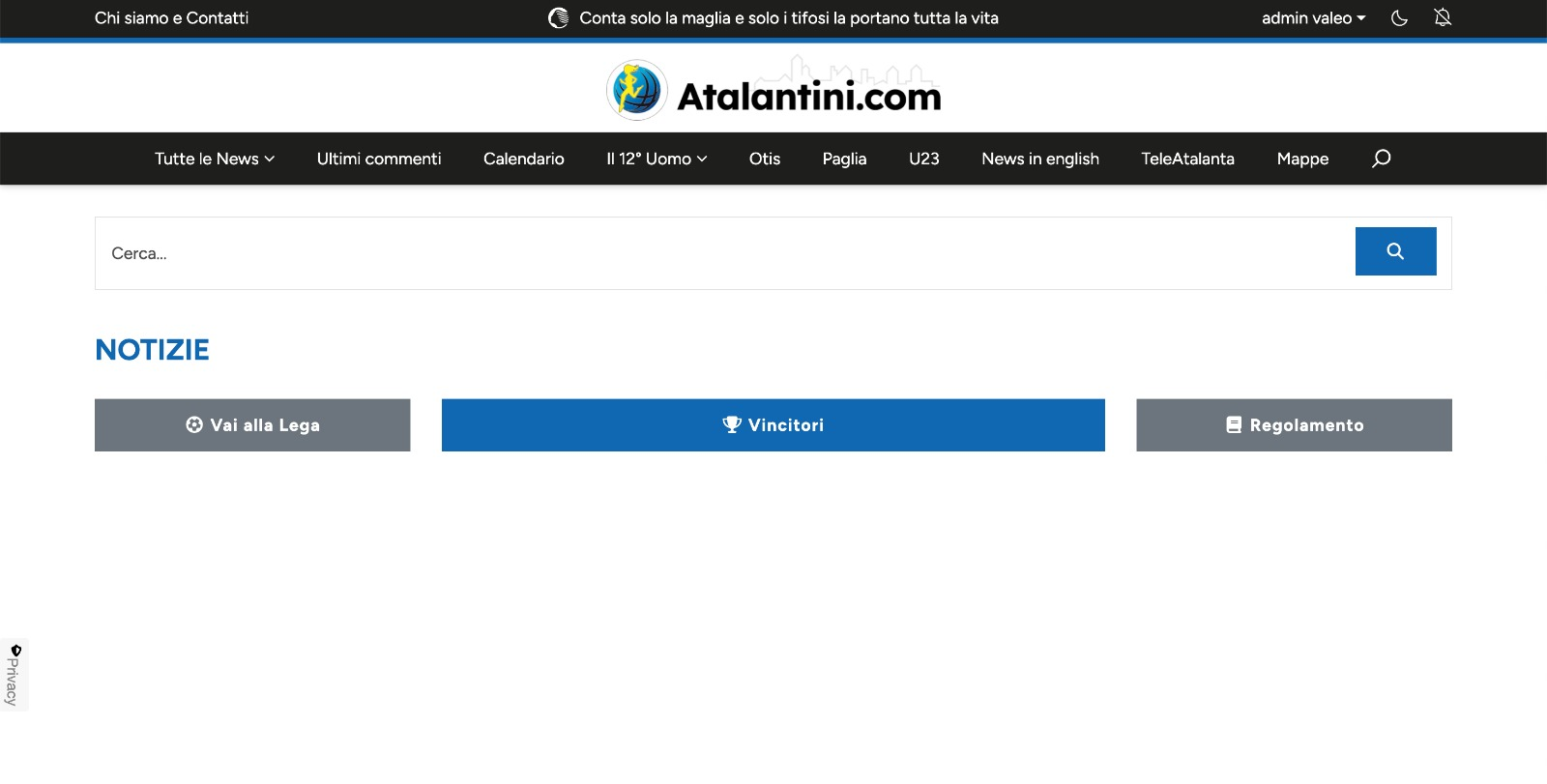Image resolution: width=1547 pixels, height=784 pixels.
Task: Open the Privacy tab on the left edge
Action: [14, 675]
